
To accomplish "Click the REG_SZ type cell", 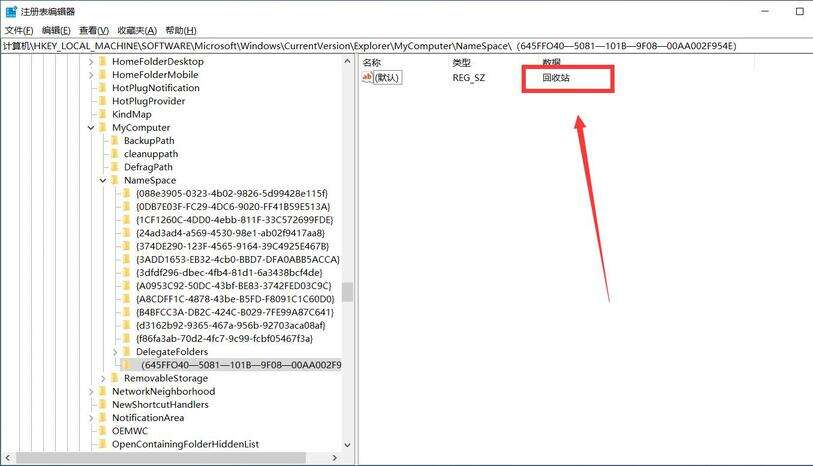I will click(469, 78).
